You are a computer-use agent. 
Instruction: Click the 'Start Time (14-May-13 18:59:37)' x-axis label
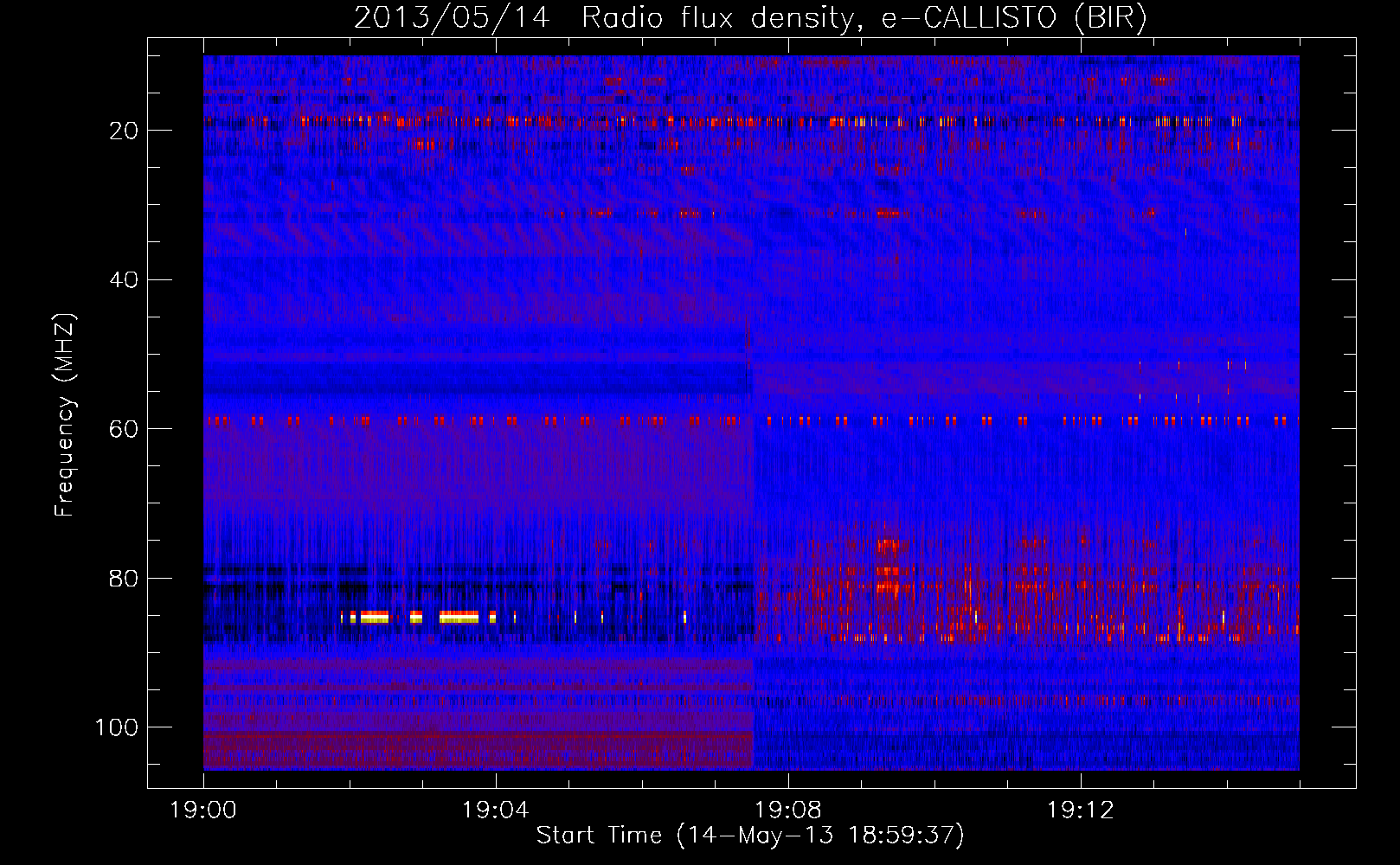[750, 836]
